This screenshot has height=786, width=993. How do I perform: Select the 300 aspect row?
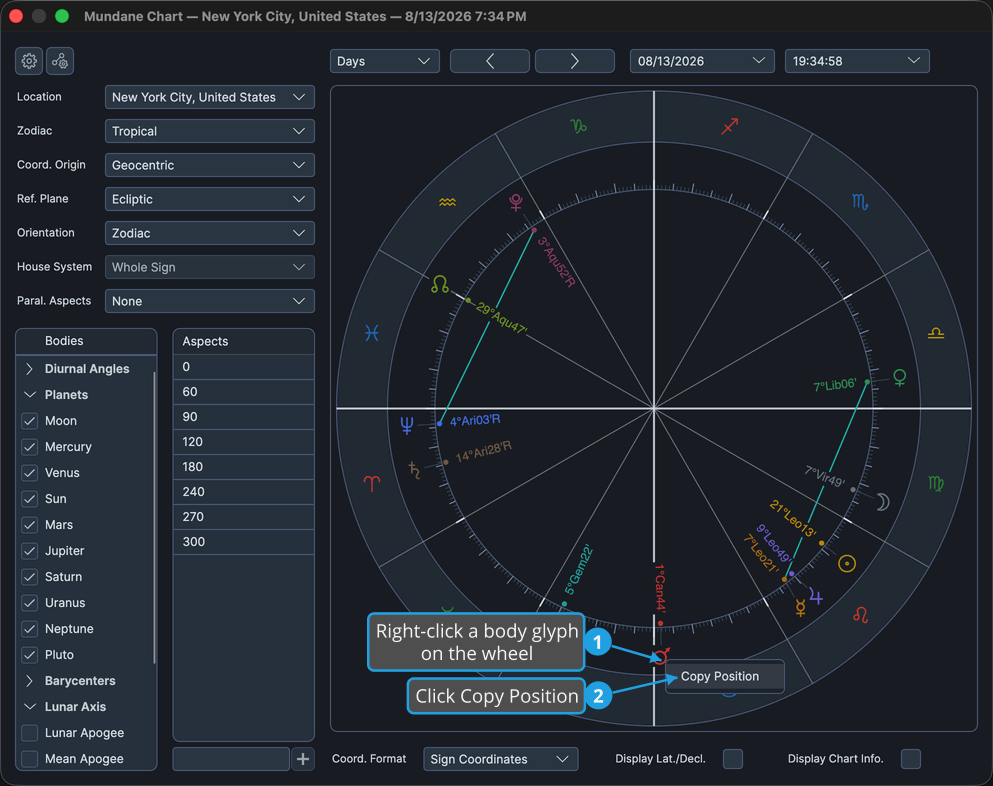click(x=244, y=542)
